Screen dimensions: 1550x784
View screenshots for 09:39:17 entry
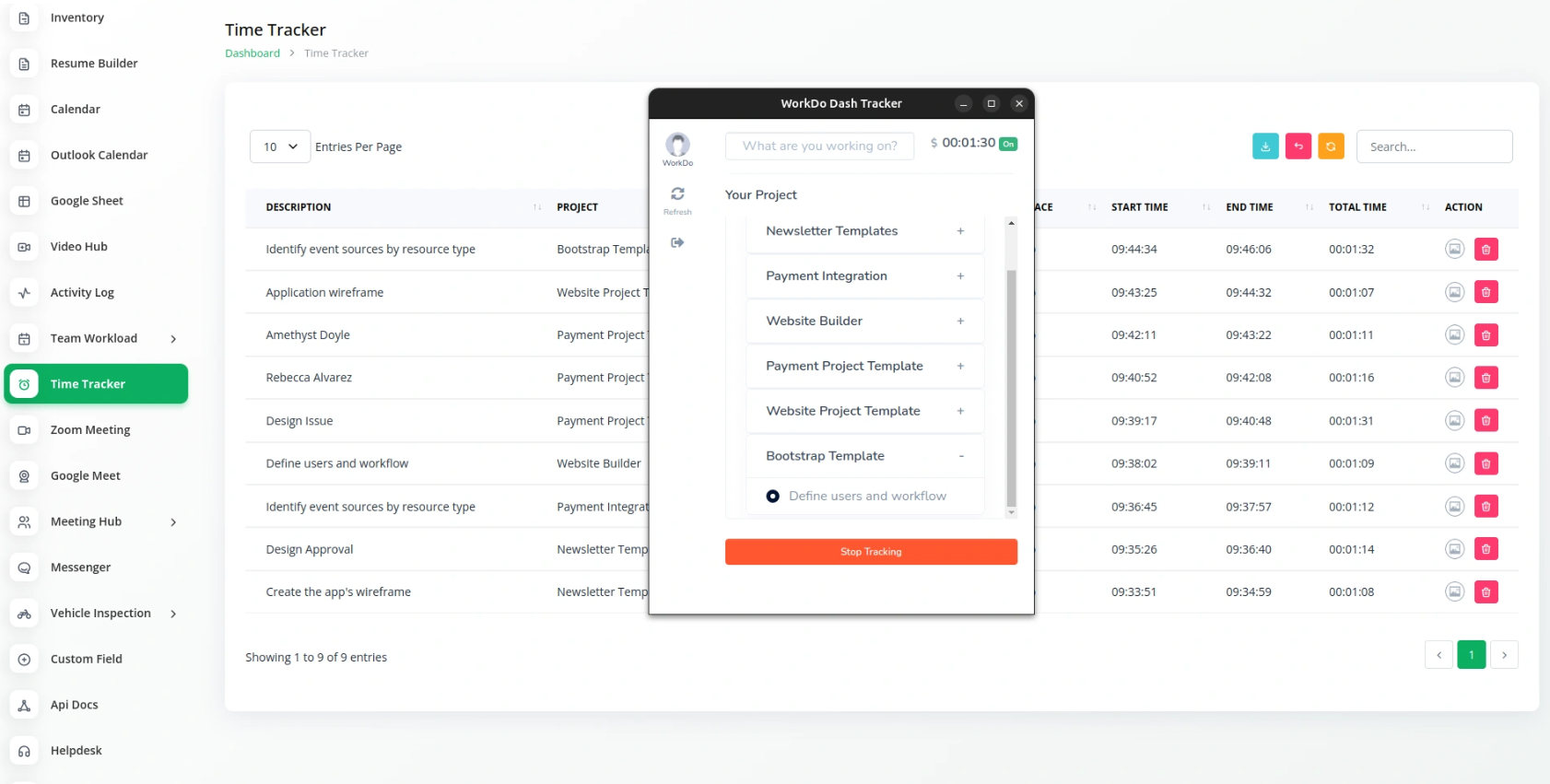pos(1454,420)
